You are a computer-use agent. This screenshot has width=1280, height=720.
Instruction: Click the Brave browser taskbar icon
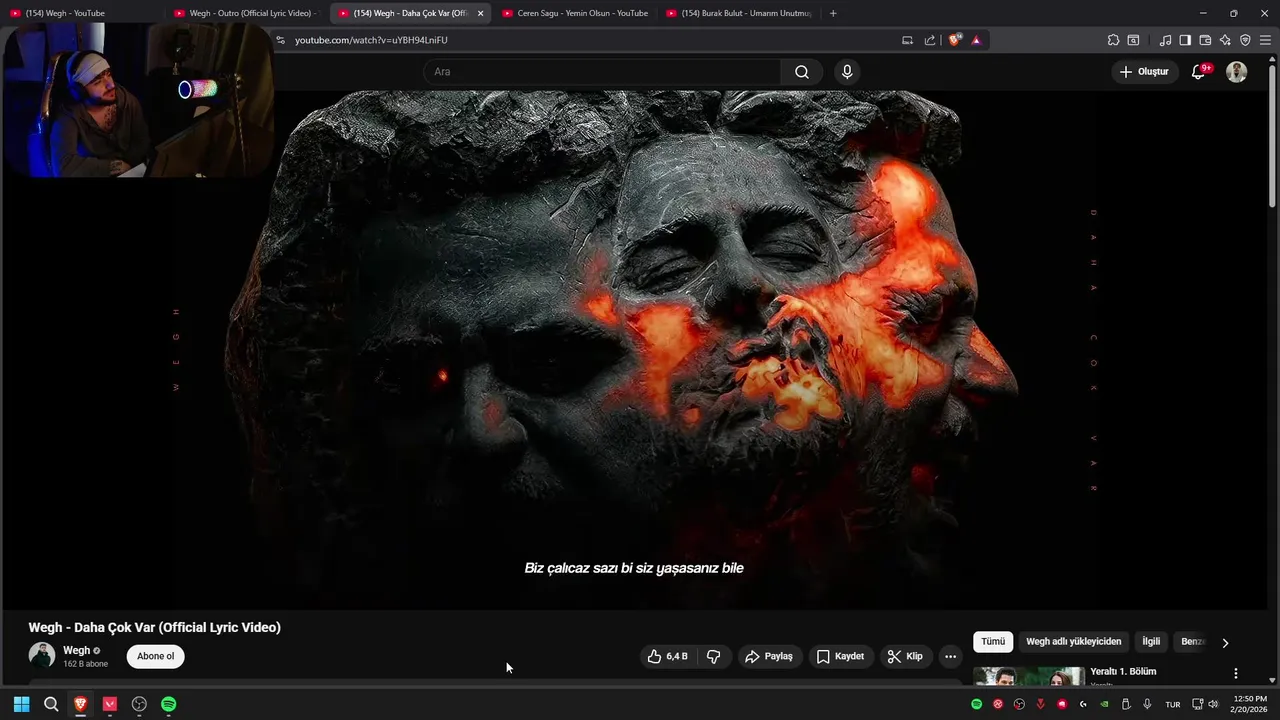click(x=80, y=704)
